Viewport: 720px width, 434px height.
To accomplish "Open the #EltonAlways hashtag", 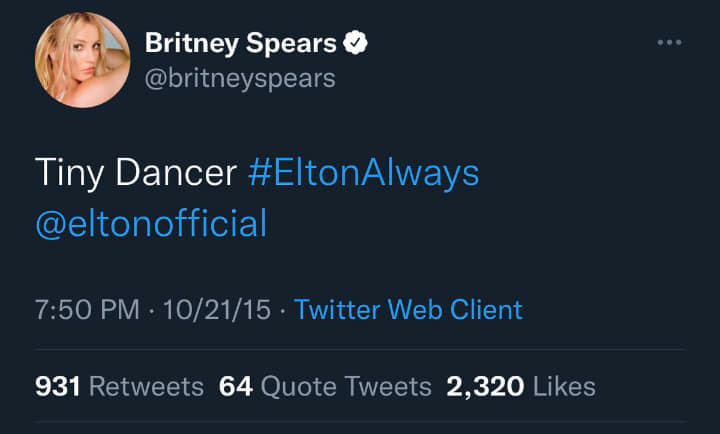I will click(362, 173).
